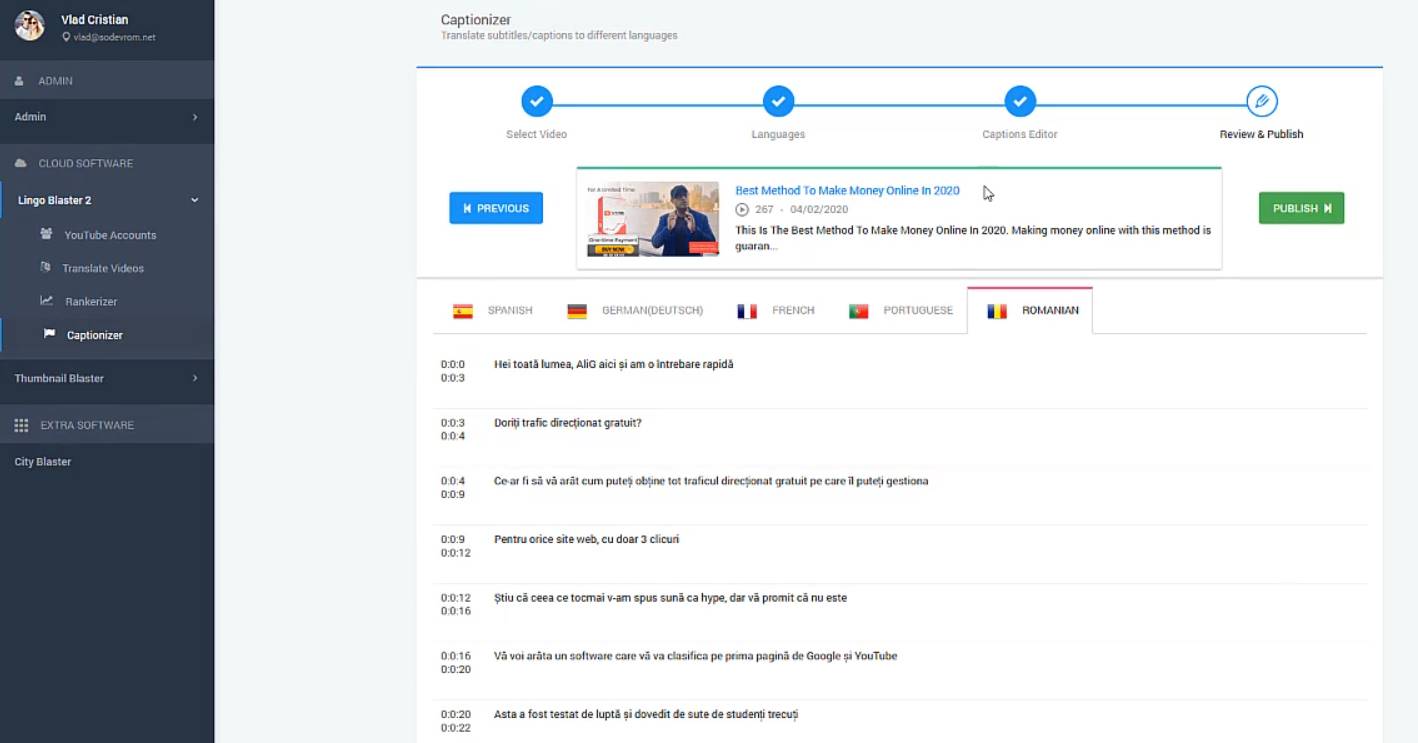1418x743 pixels.
Task: Open the Best Method To Make Money video link
Action: [847, 190]
